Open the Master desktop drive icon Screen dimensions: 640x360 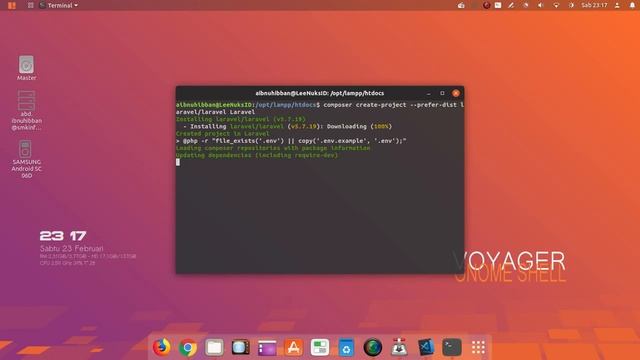point(27,68)
